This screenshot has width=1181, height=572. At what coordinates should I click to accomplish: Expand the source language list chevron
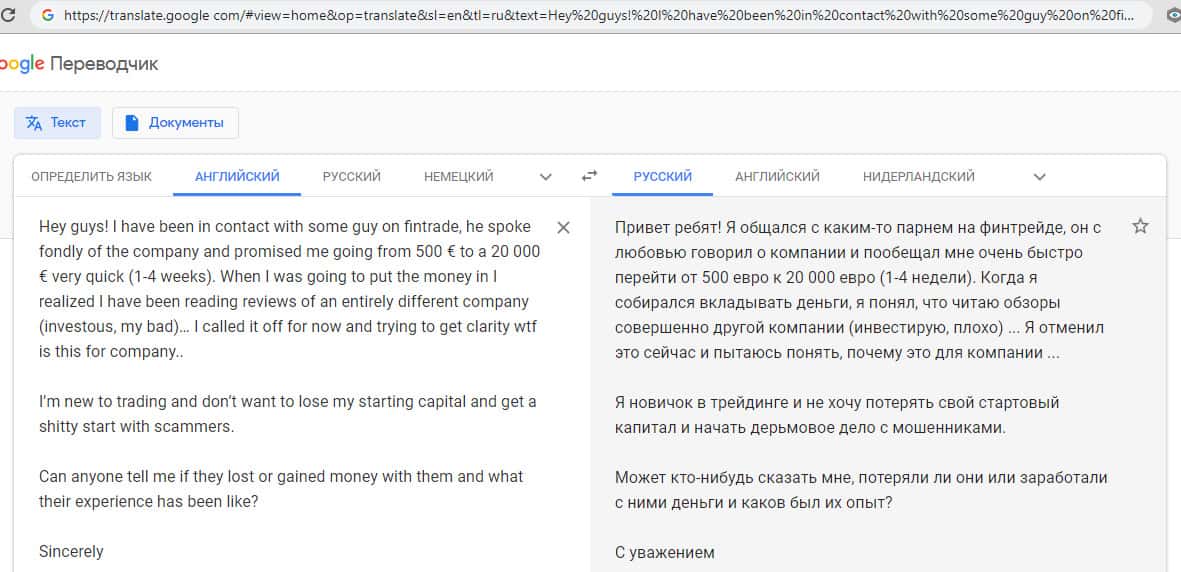[x=546, y=177]
